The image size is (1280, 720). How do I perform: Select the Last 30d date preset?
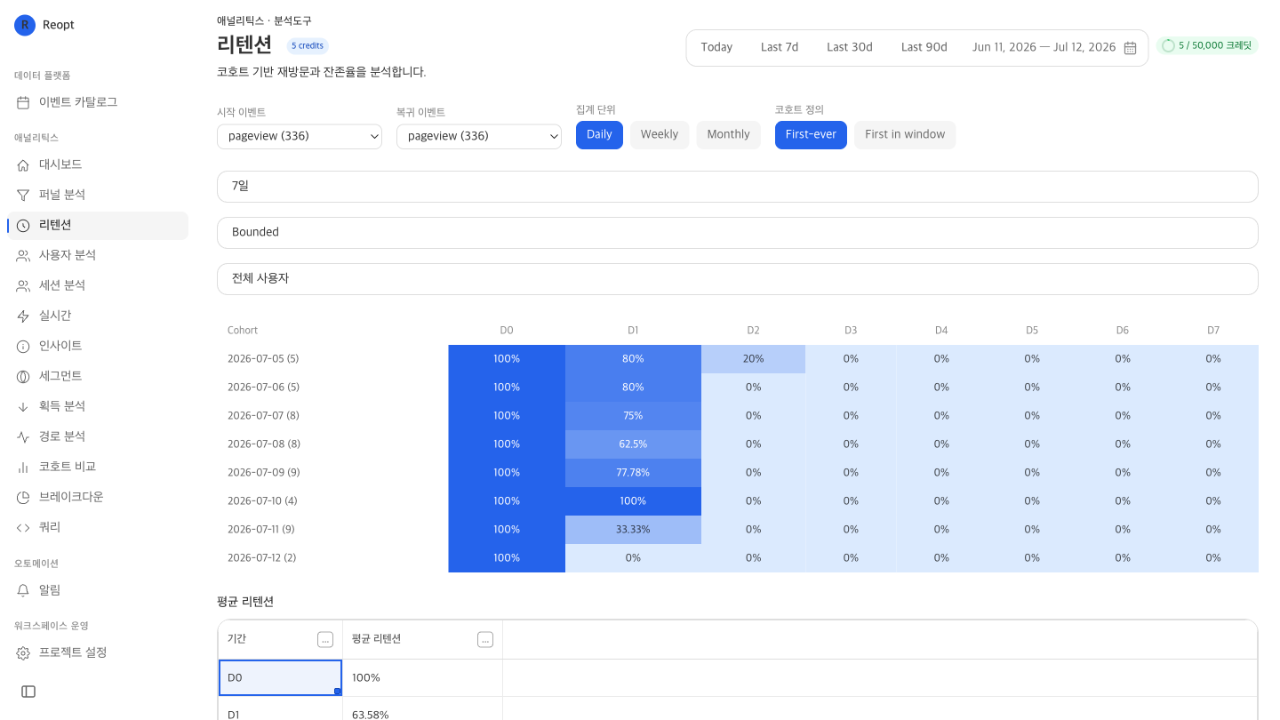pos(849,48)
